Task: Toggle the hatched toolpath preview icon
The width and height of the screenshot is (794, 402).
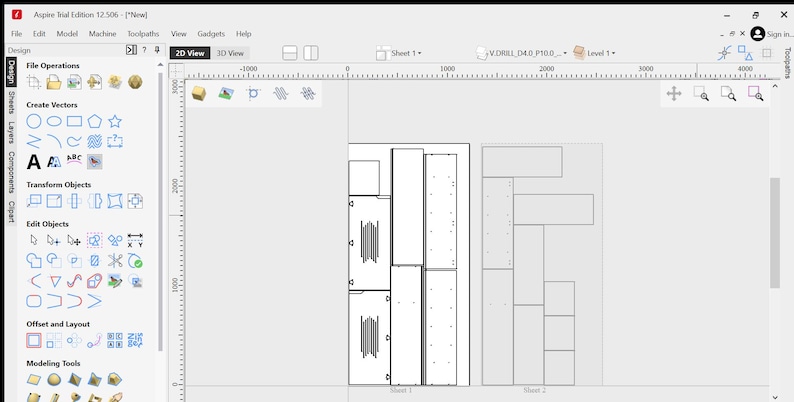Action: click(308, 93)
